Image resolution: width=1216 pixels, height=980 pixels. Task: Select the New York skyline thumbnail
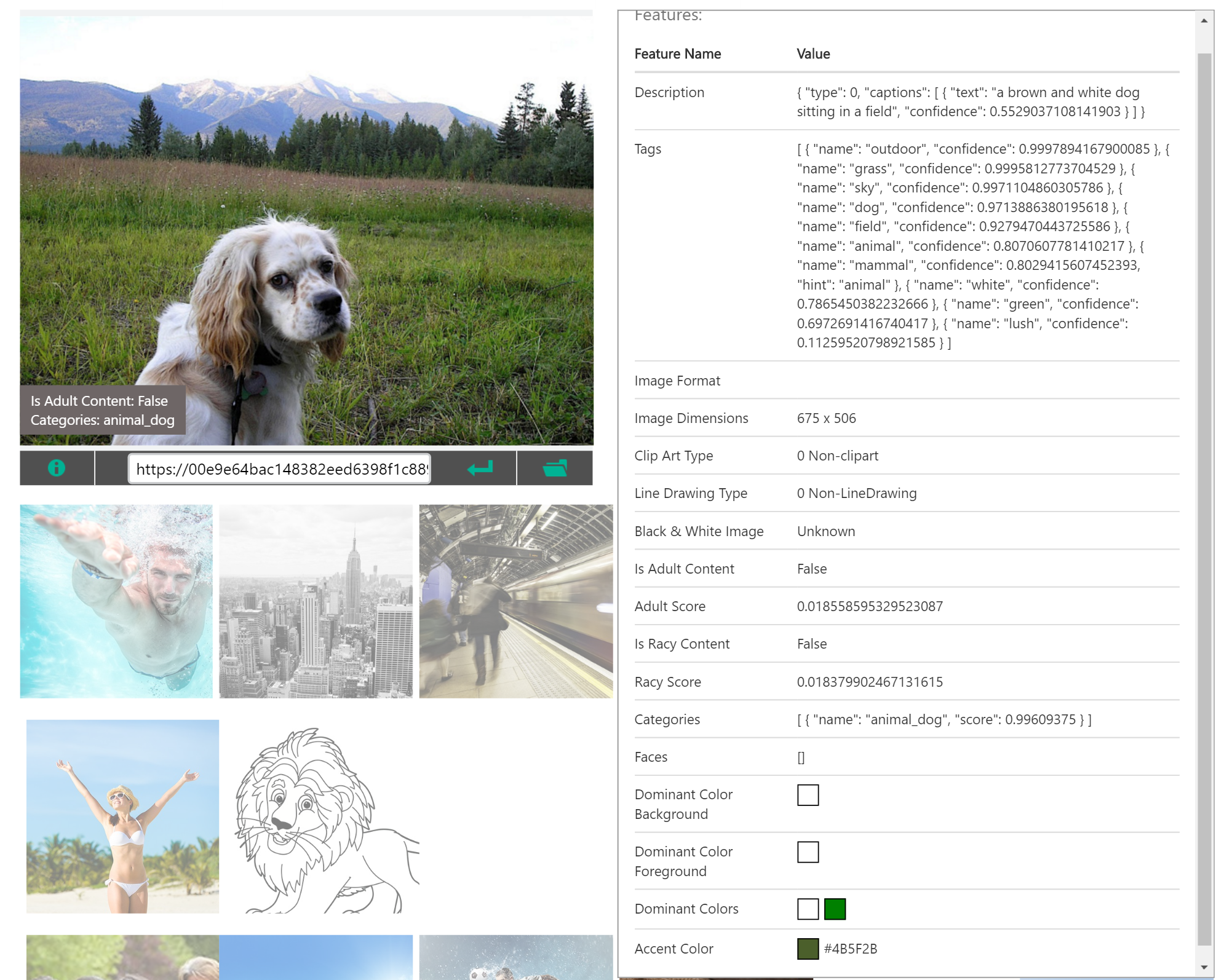click(x=316, y=601)
